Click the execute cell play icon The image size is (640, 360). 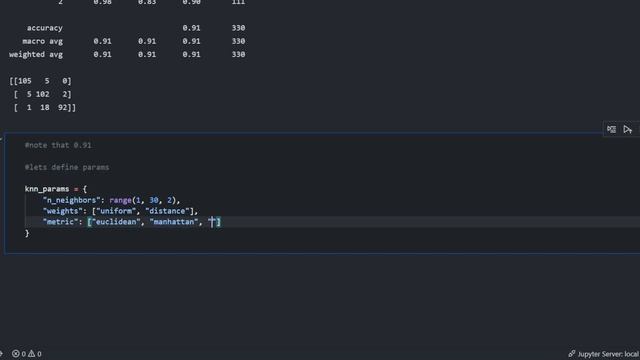(627, 129)
